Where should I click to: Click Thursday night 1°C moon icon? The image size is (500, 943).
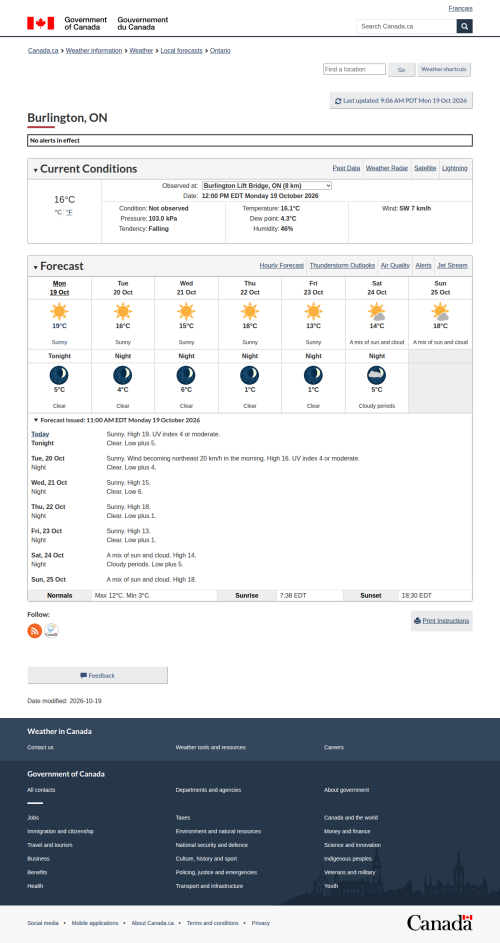(x=250, y=375)
